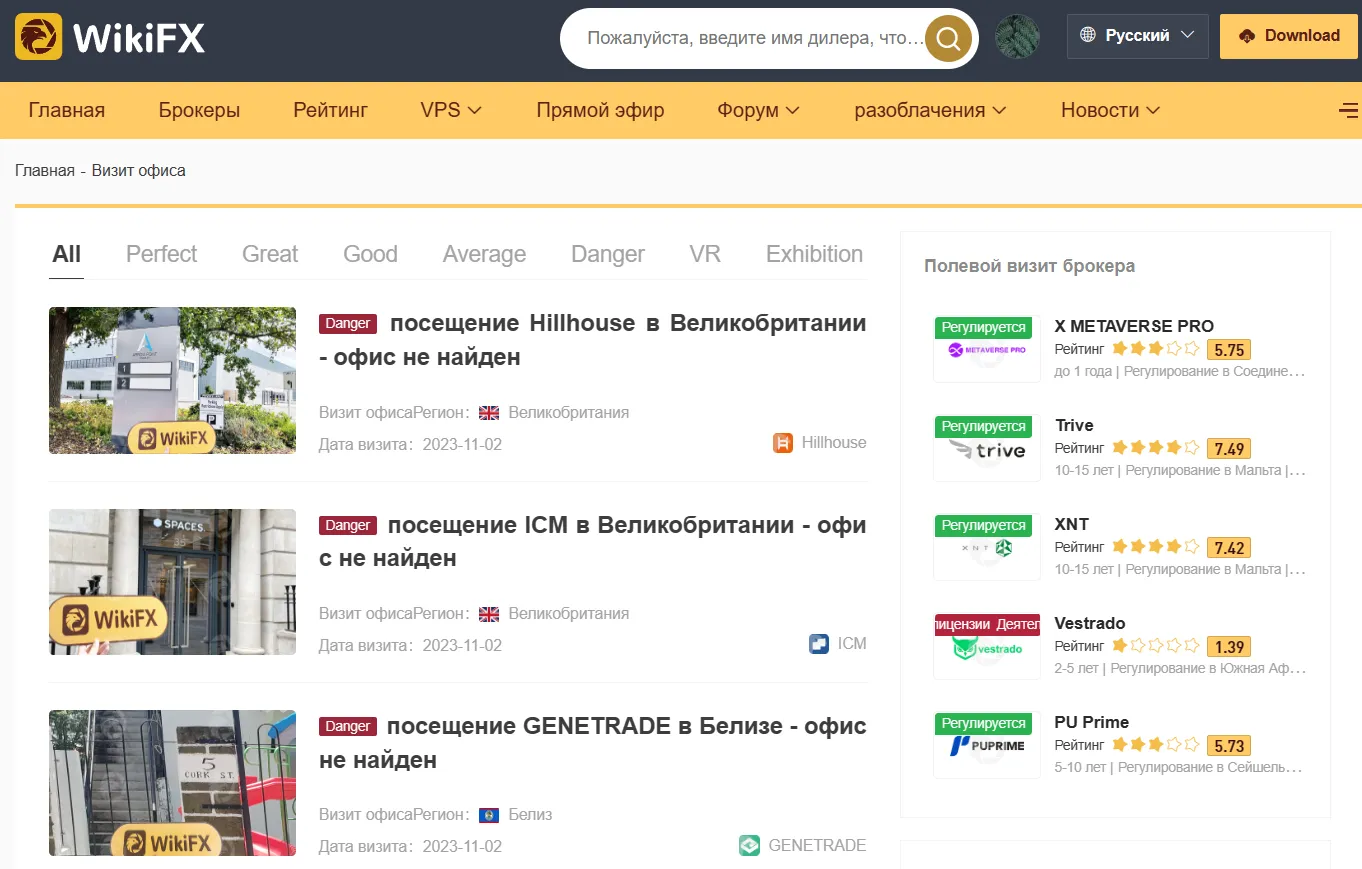This screenshot has height=869, width=1362.
Task: Open the Прямой эфир navigation item
Action: click(x=600, y=110)
